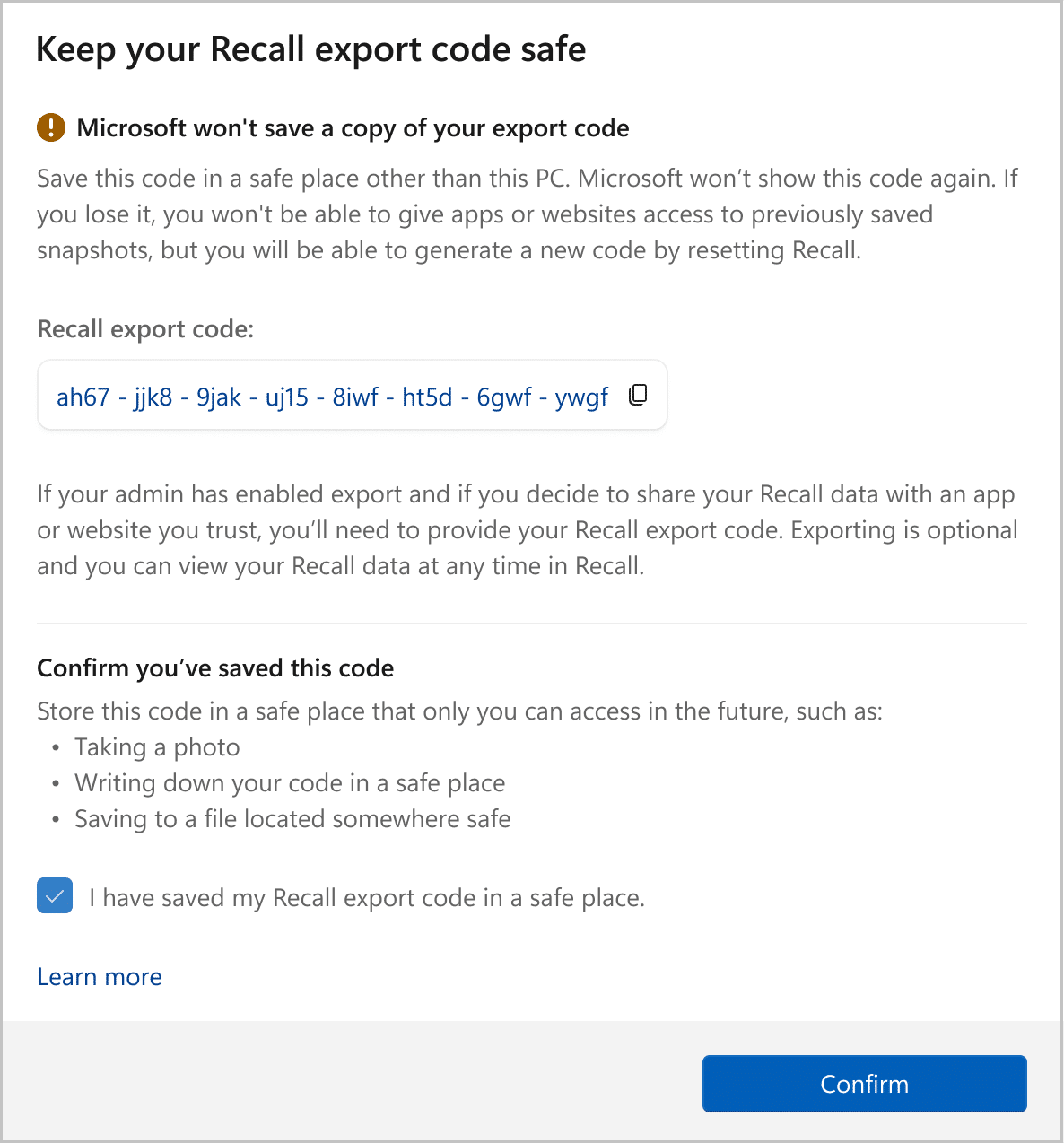Click the dialog title "Keep your Recall export code safe"
The image size is (1064, 1143).
tap(310, 49)
